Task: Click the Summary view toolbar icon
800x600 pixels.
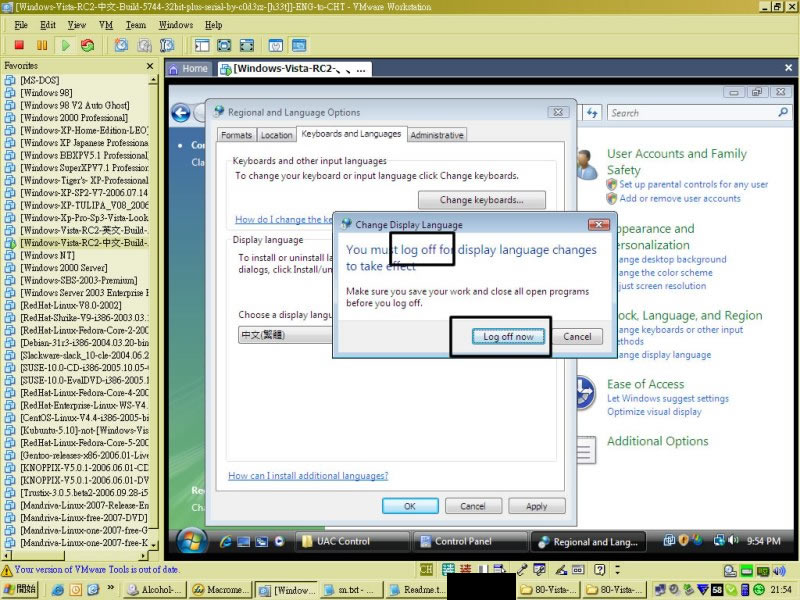Action: pyautogui.click(x=276, y=45)
